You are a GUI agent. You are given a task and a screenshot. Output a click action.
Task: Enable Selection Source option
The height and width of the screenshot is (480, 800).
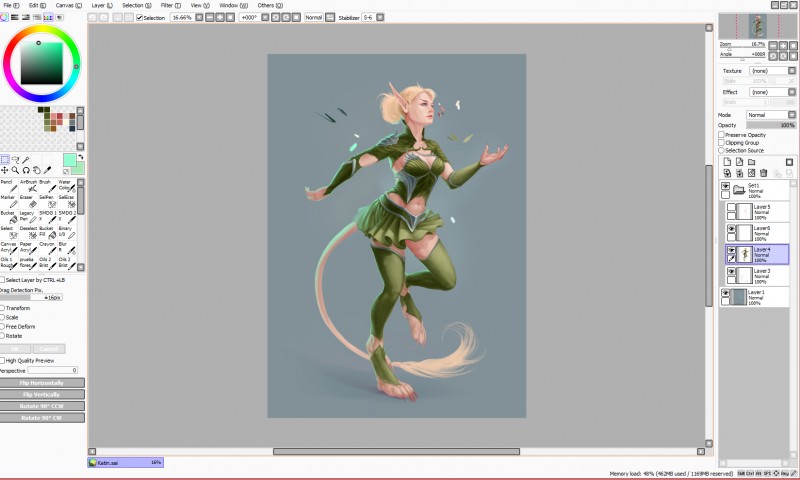(x=721, y=150)
